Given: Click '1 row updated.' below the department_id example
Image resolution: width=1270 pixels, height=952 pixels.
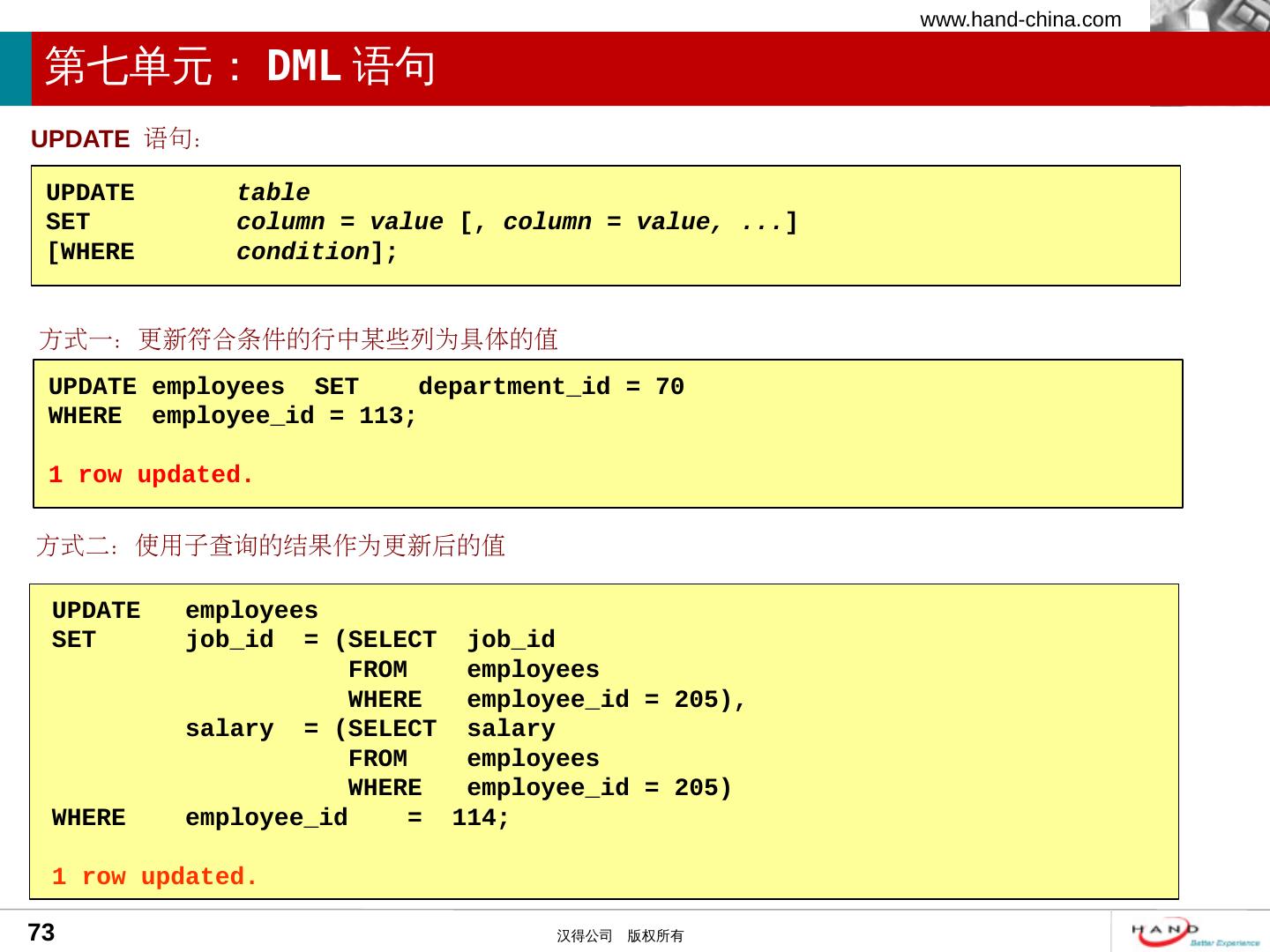Looking at the screenshot, I should pyautogui.click(x=151, y=475).
